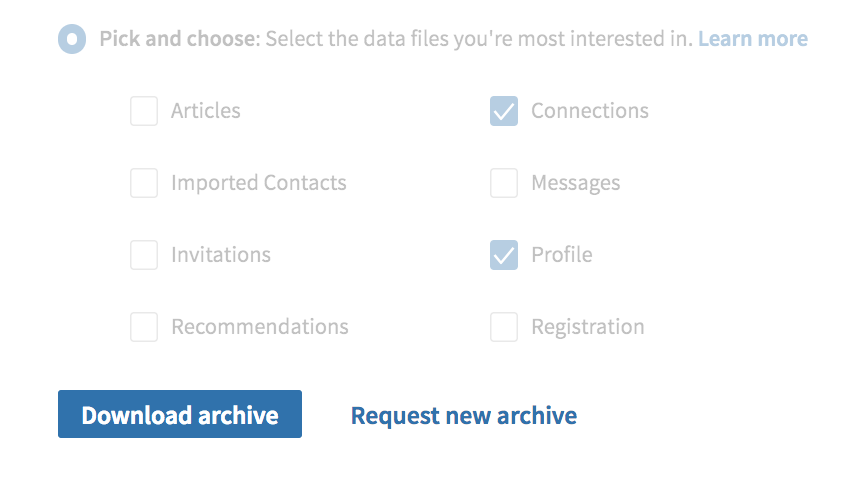Click Request new archive link
The image size is (854, 496).
click(464, 415)
